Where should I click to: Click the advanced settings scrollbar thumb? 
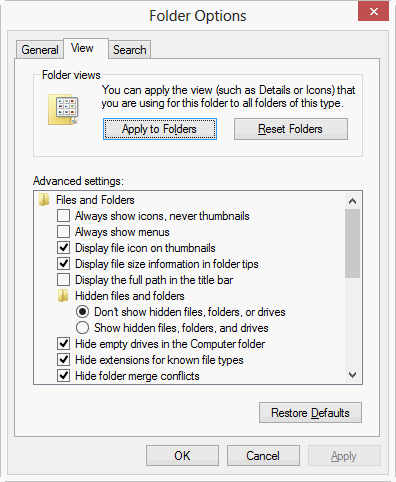pyautogui.click(x=352, y=244)
